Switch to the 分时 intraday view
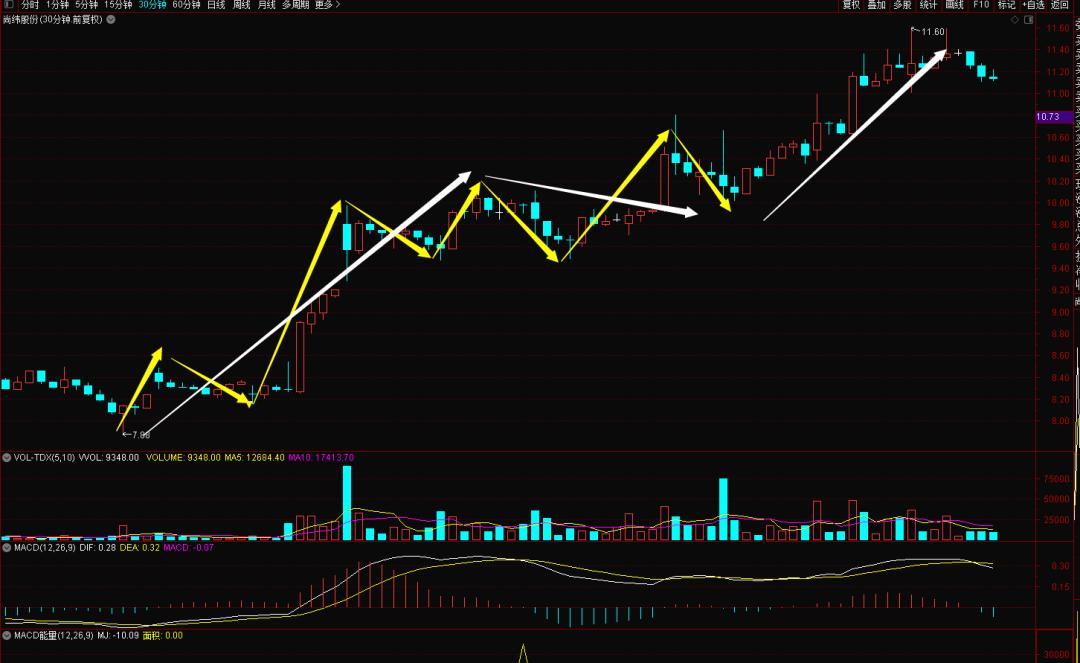Viewport: 1080px width, 663px height. tap(30, 5)
